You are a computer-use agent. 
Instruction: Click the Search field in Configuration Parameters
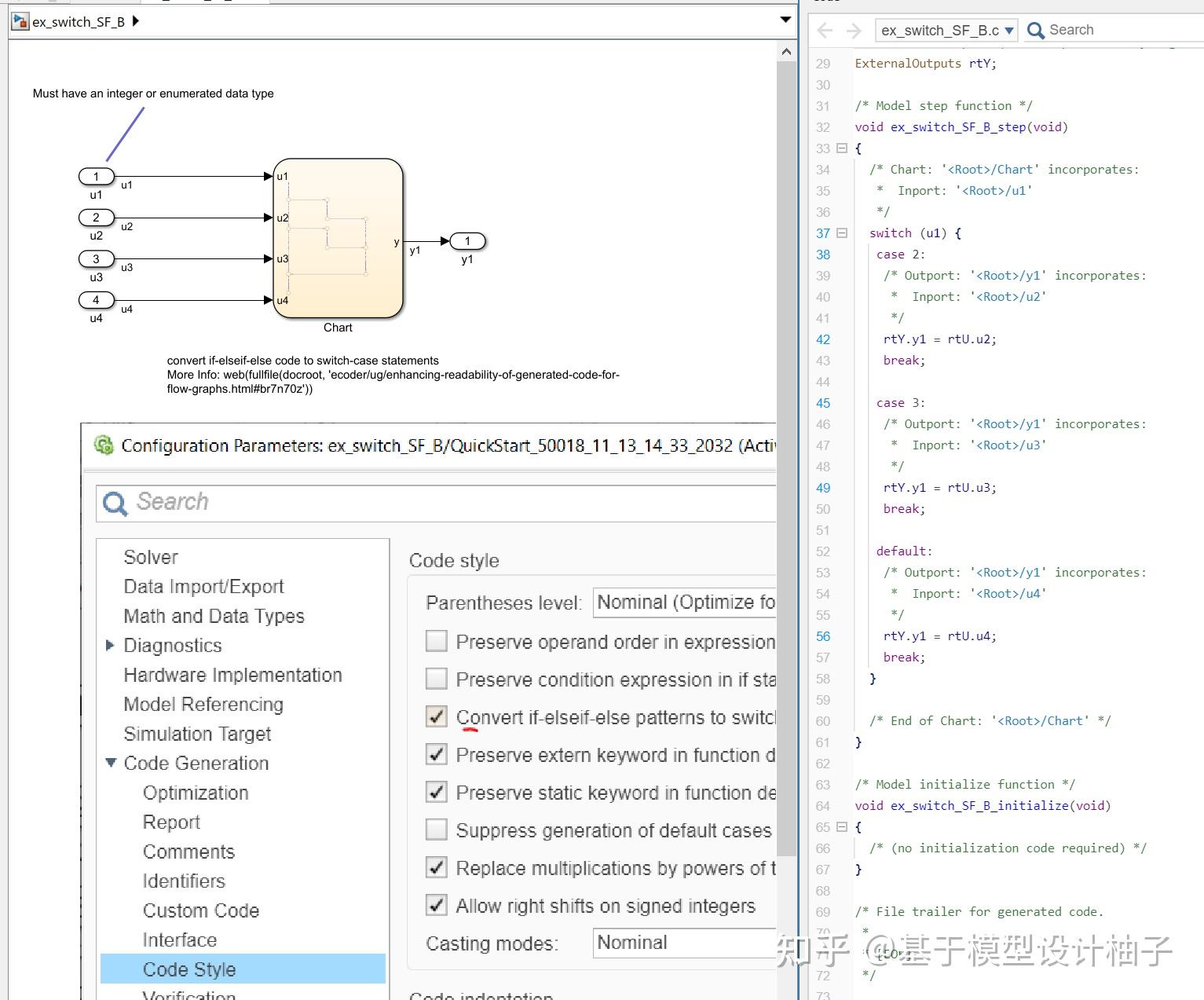tap(314, 503)
